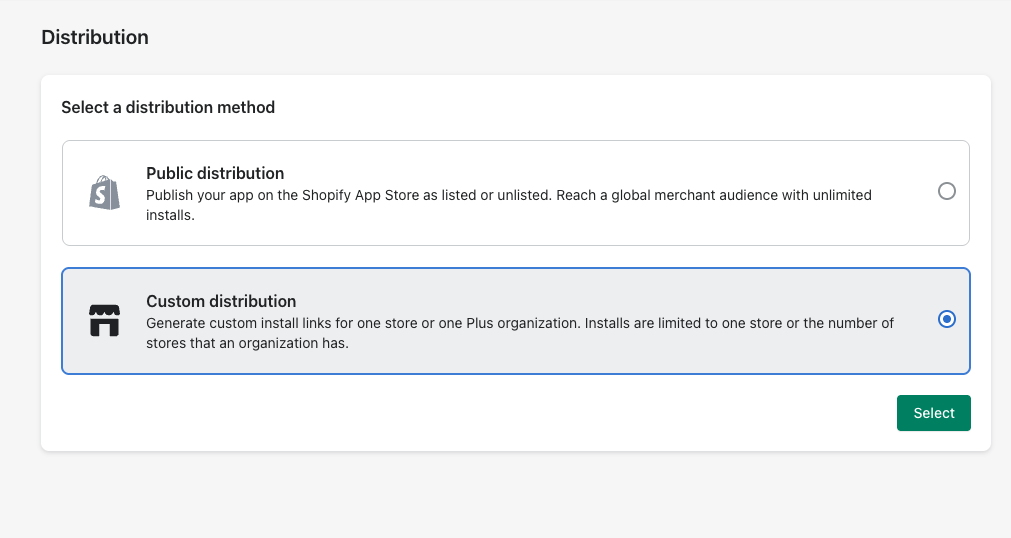Click the Custom distribution title text
Screen dimensions: 1011x538
pos(221,301)
